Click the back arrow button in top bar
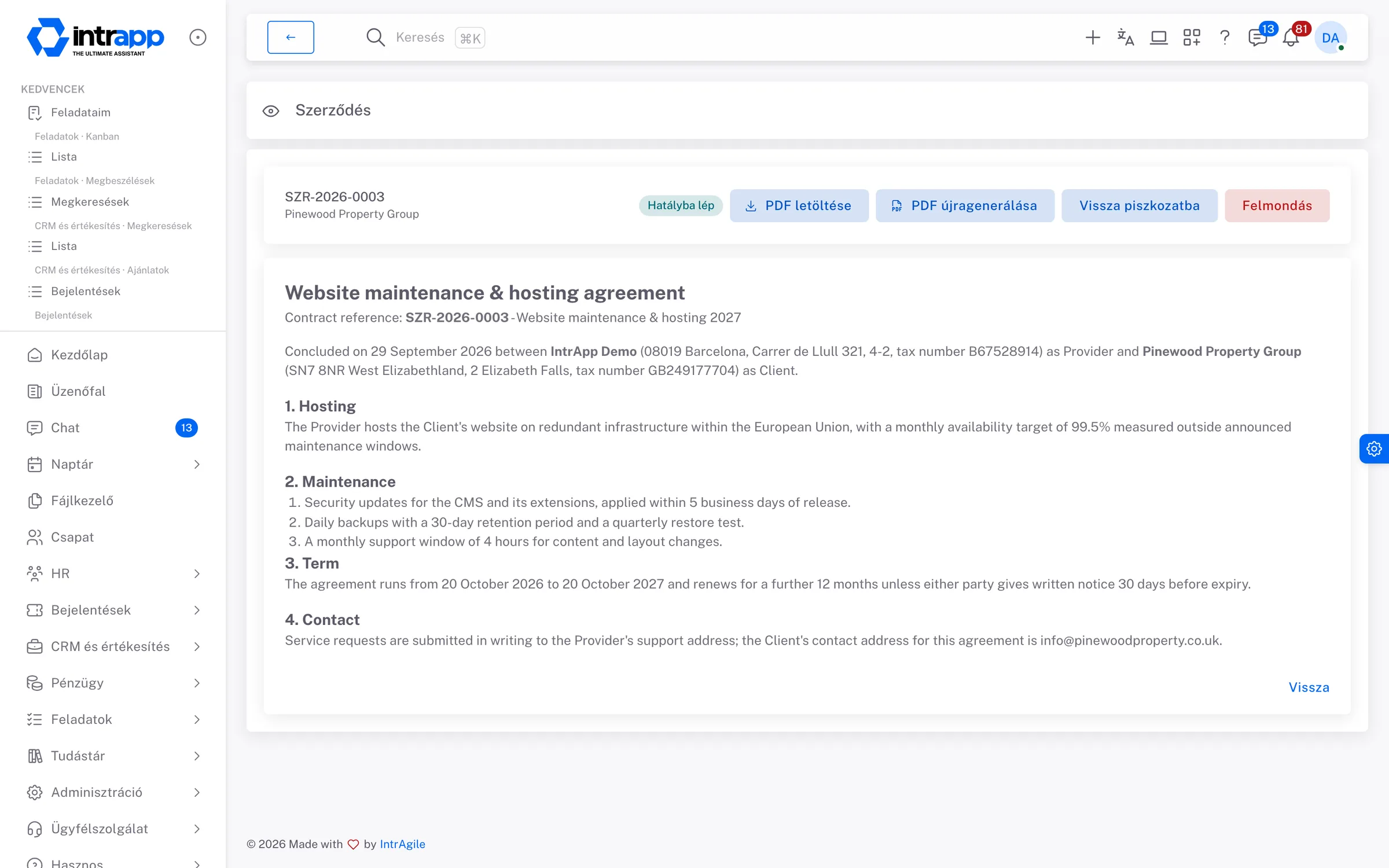Viewport: 1389px width, 868px height. (x=291, y=37)
